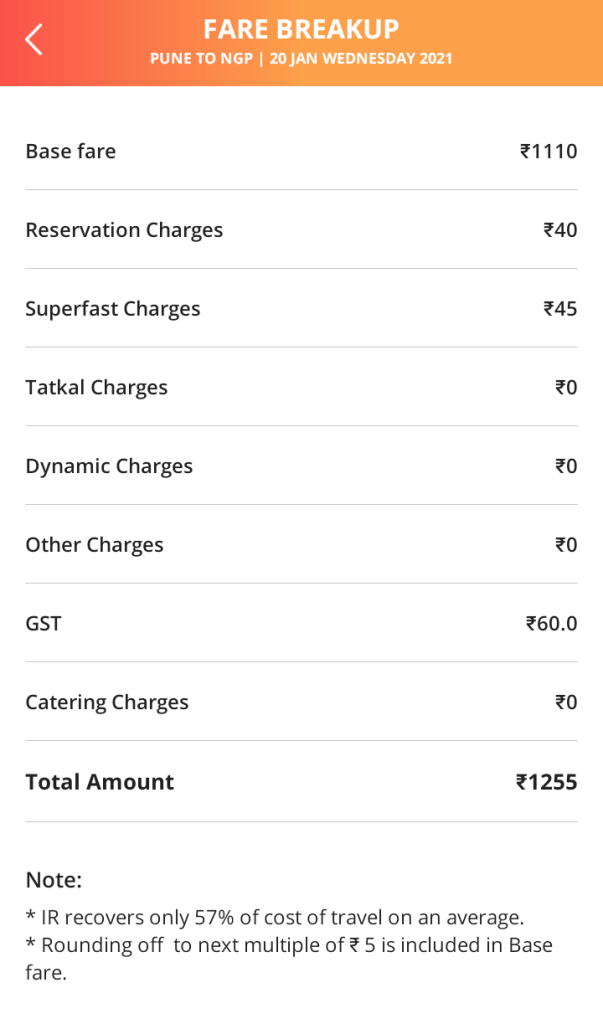Click the IR recovers 57% note line
Viewport: 603px width, 1024px height.
pyautogui.click(x=274, y=917)
